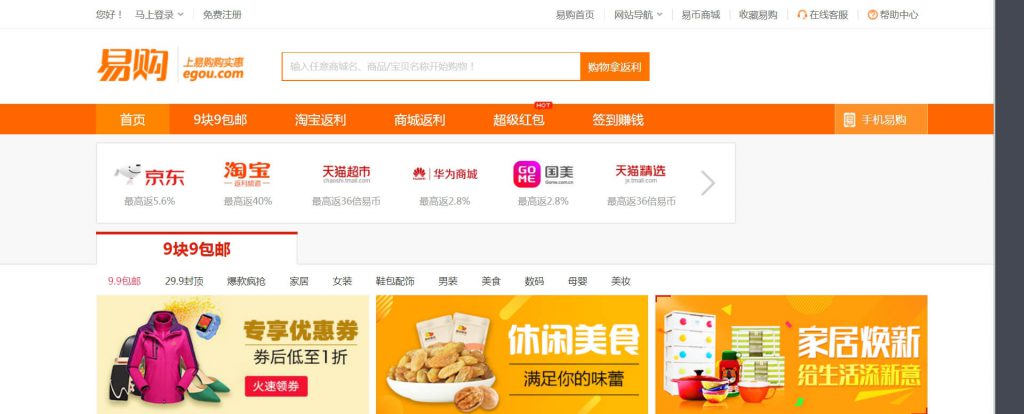Click the 在线客服 headset icon
Image resolution: width=1024 pixels, height=414 pixels.
802,14
